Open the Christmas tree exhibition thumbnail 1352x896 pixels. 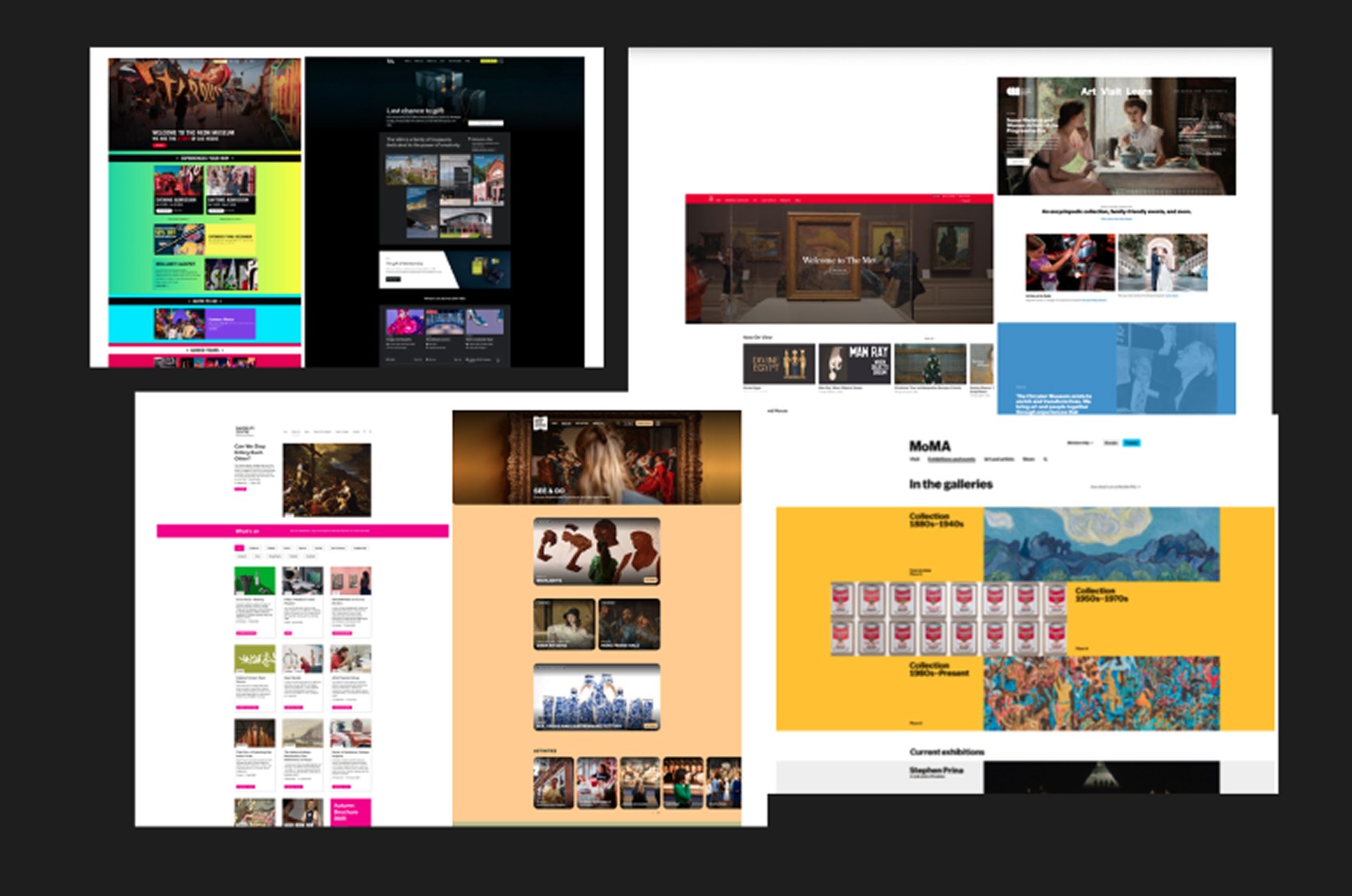pos(930,363)
